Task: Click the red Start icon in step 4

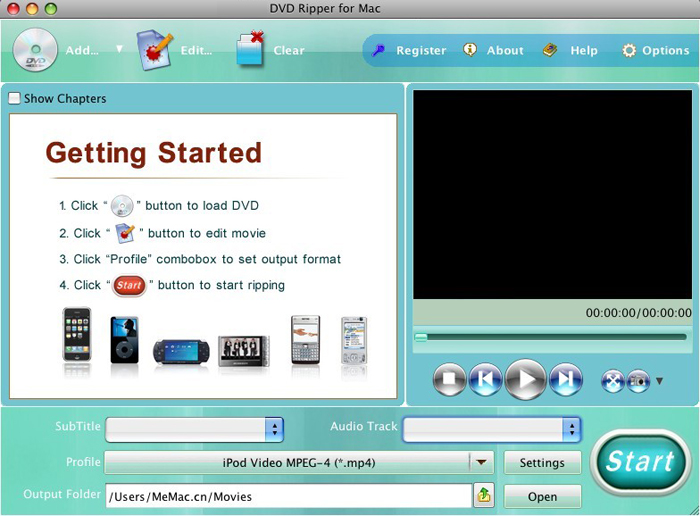Action: [129, 286]
